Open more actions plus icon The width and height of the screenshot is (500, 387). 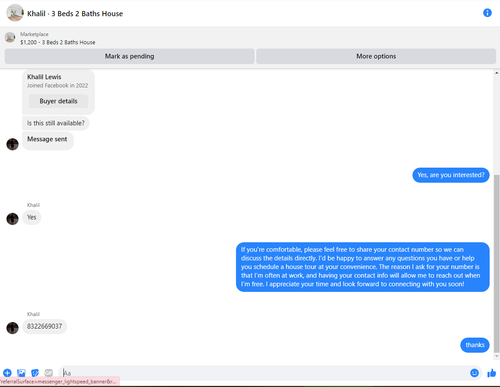point(7,373)
